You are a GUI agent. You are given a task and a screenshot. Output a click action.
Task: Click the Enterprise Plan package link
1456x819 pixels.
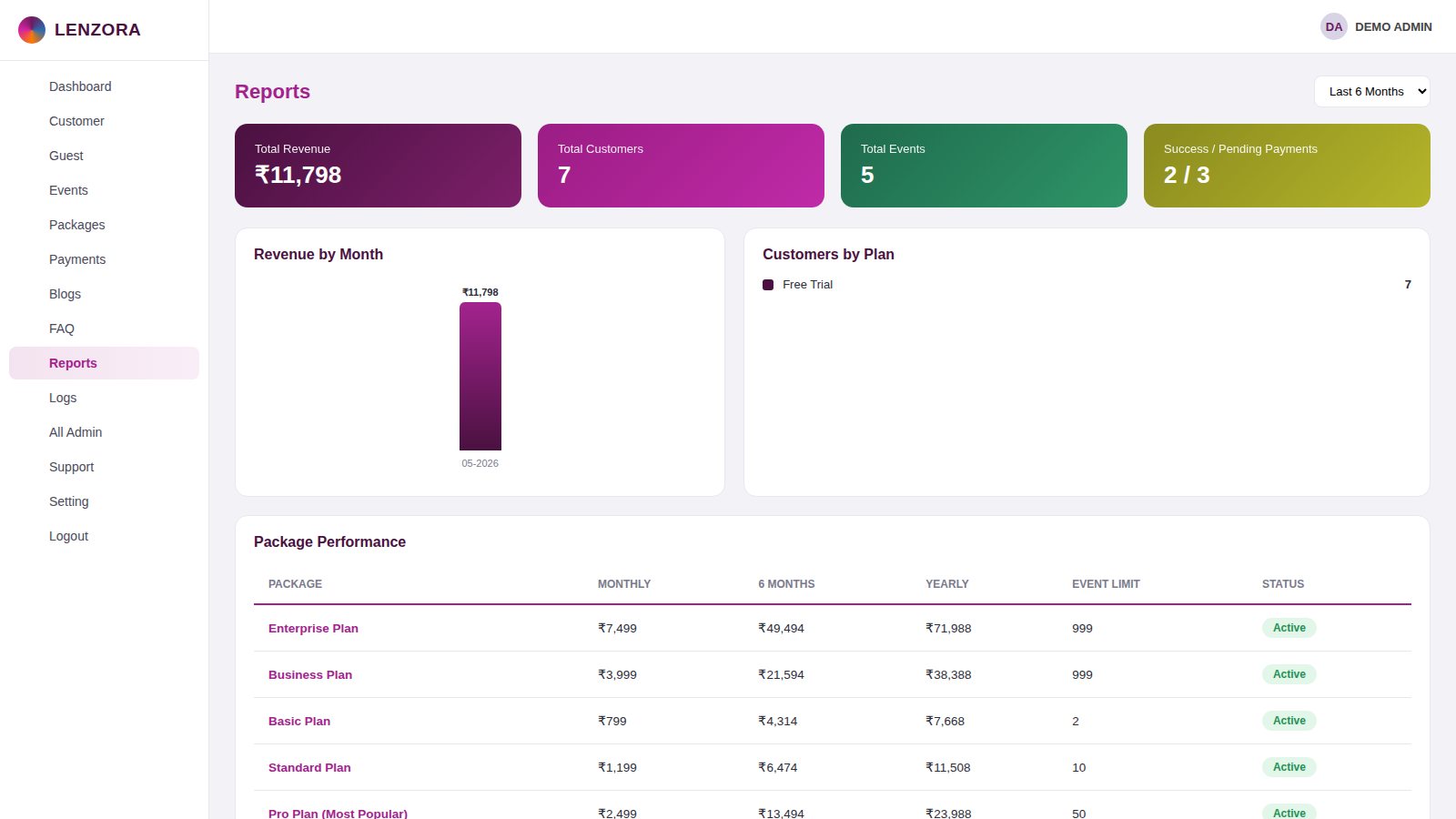313,629
